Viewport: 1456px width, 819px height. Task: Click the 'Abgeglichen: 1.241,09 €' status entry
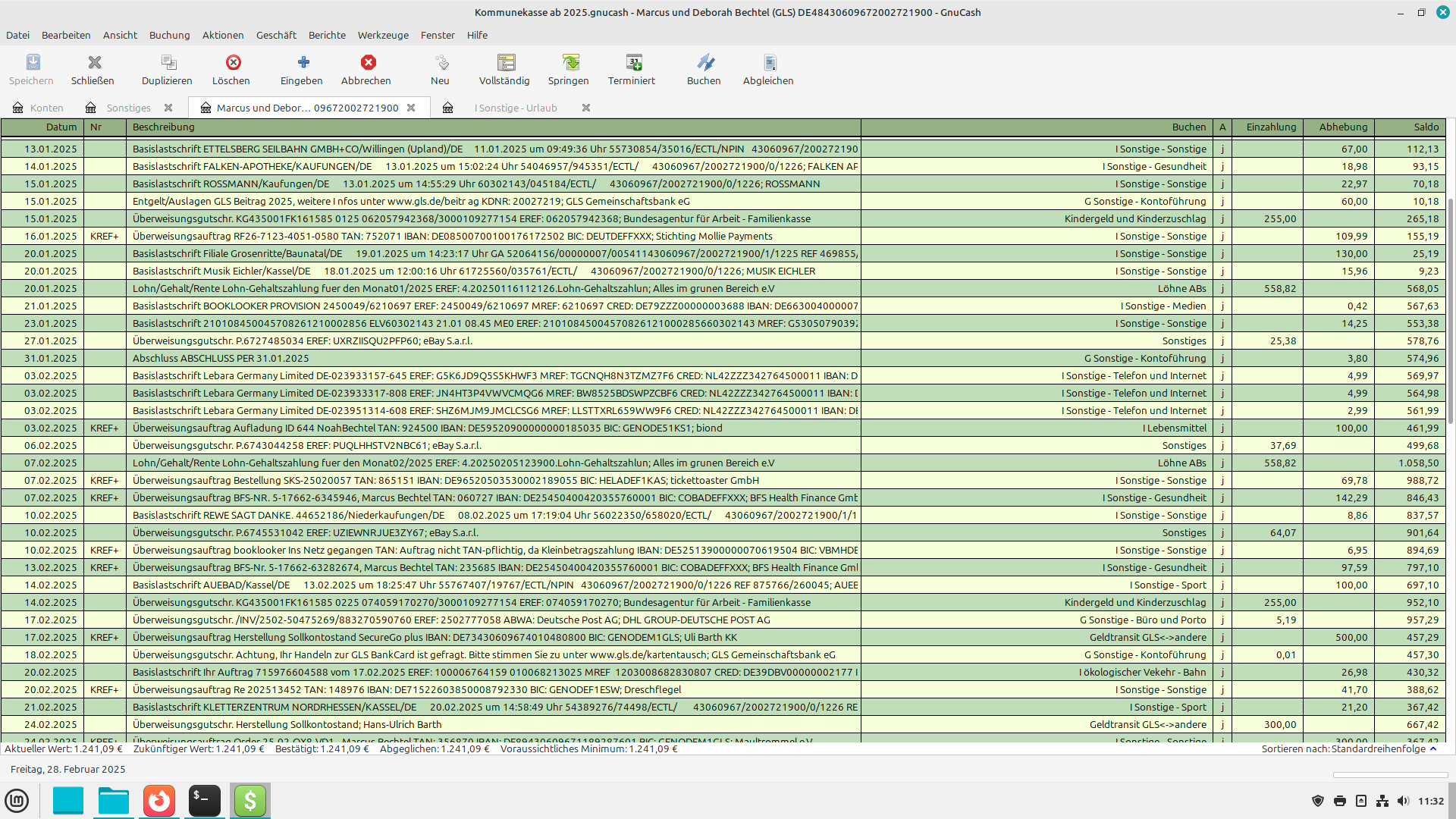435,748
